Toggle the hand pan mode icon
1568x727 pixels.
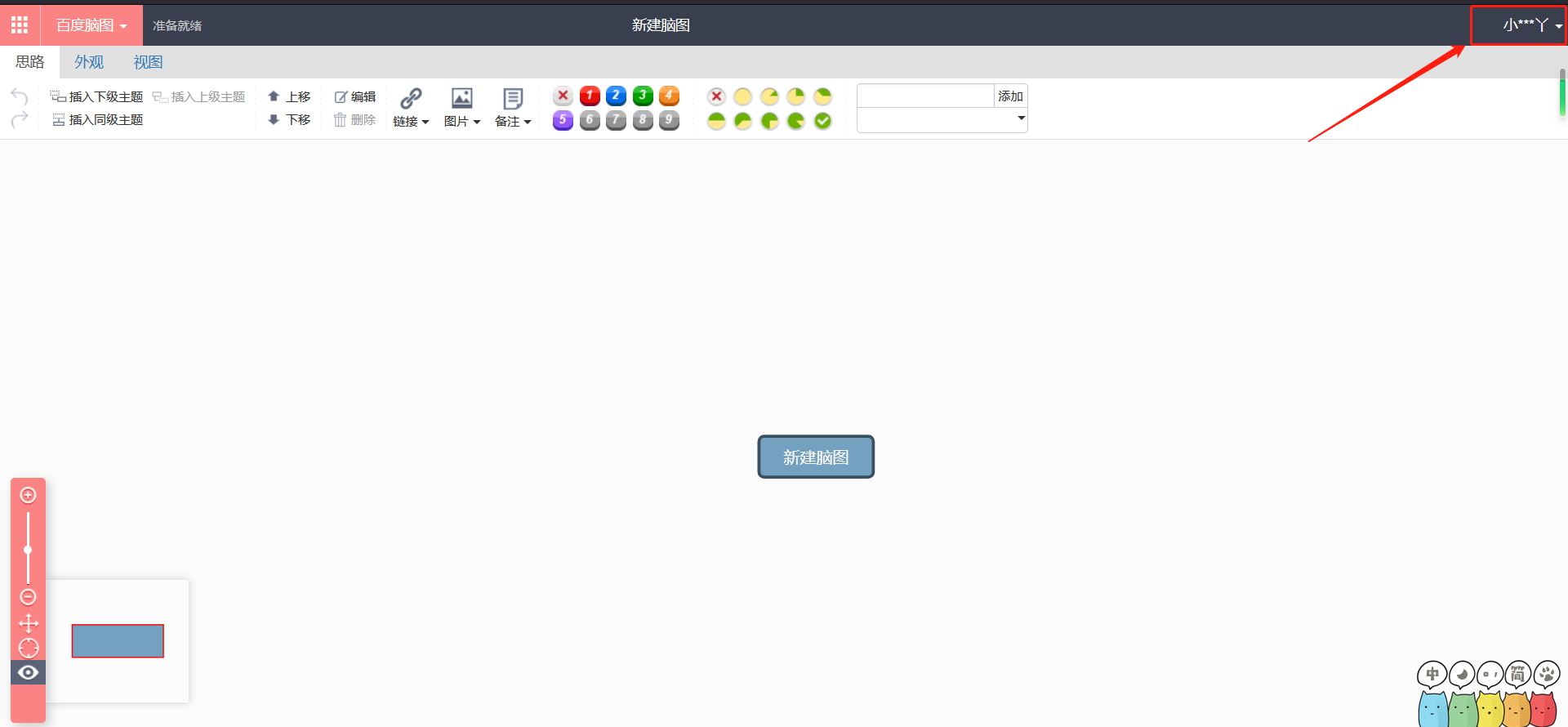[28, 623]
